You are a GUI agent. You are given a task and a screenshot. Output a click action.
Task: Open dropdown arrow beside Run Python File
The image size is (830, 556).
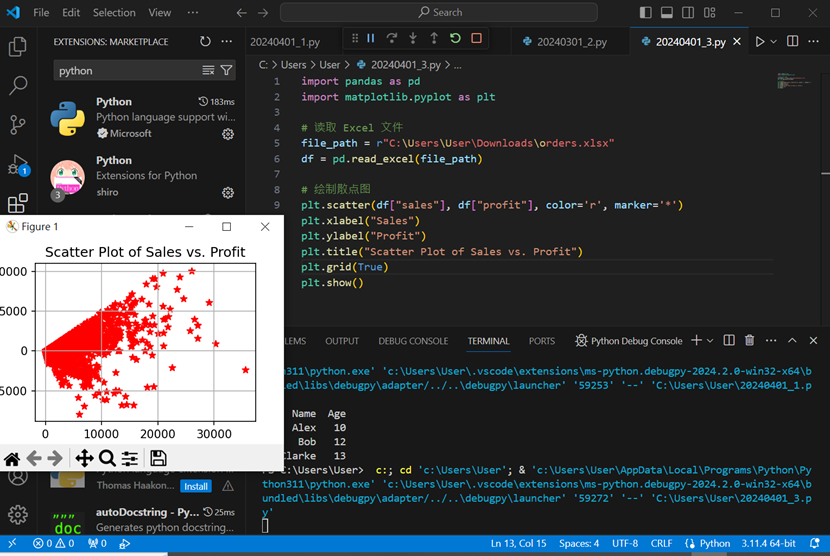tap(776, 42)
